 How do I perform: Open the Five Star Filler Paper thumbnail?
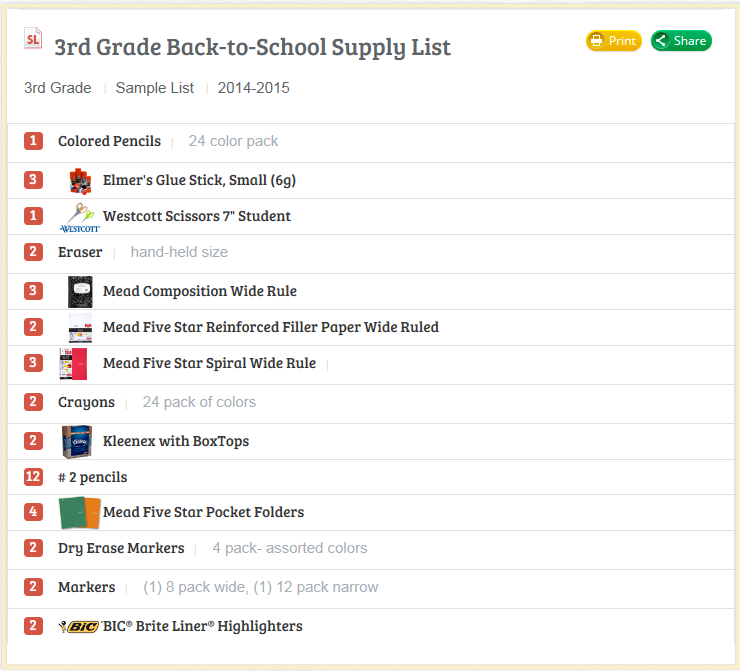click(80, 328)
